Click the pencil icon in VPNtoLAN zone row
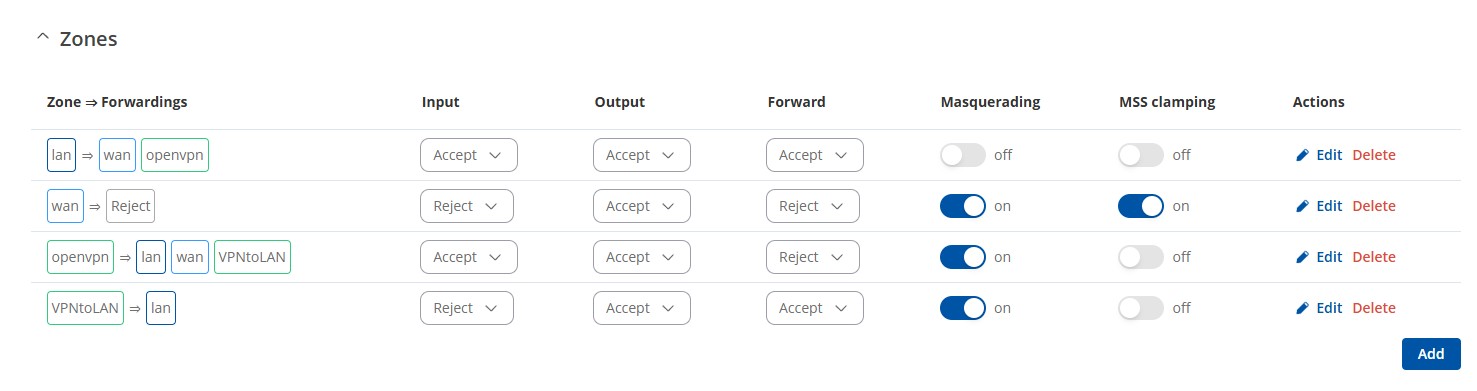The width and height of the screenshot is (1477, 391). (1302, 308)
